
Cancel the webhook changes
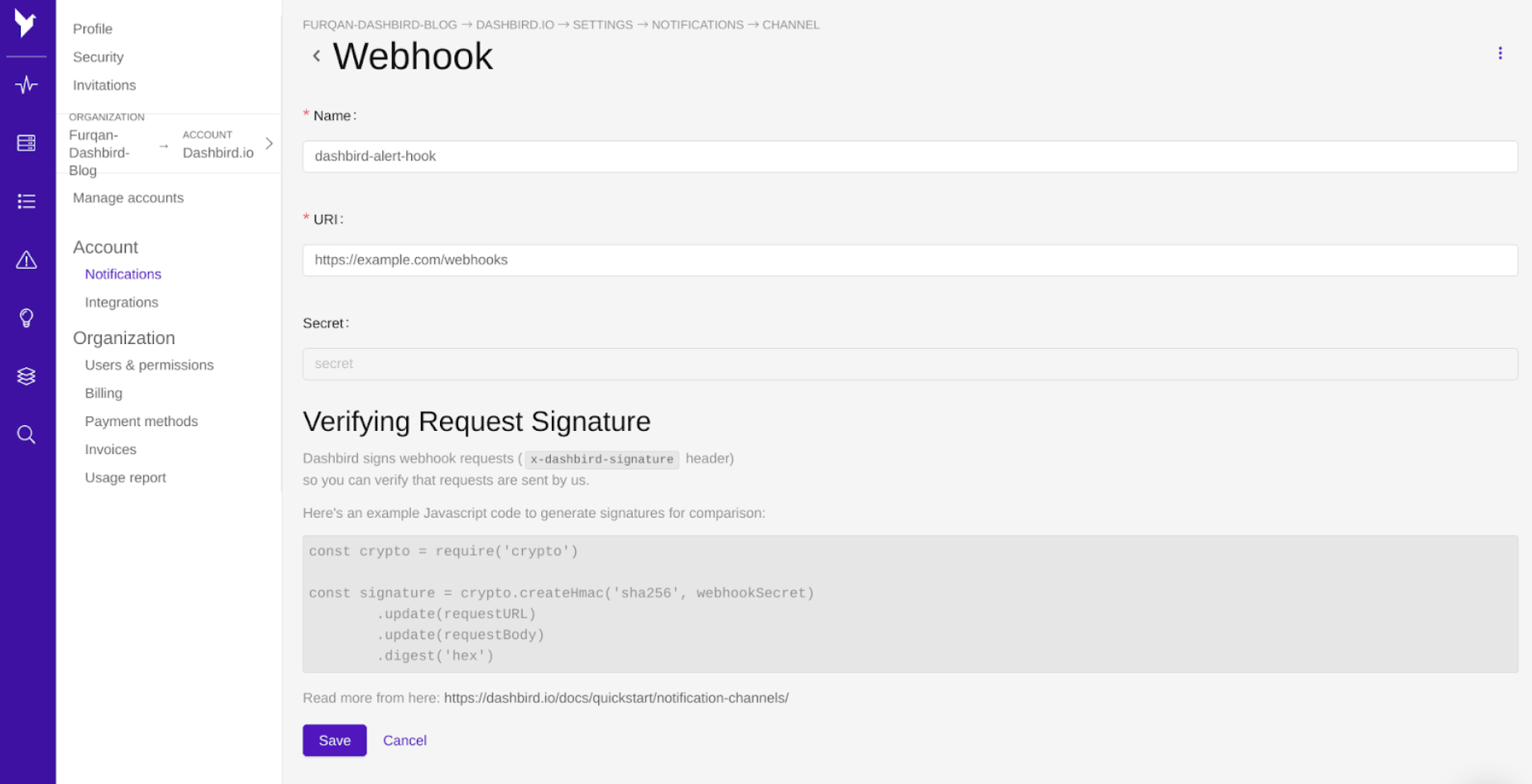[405, 740]
